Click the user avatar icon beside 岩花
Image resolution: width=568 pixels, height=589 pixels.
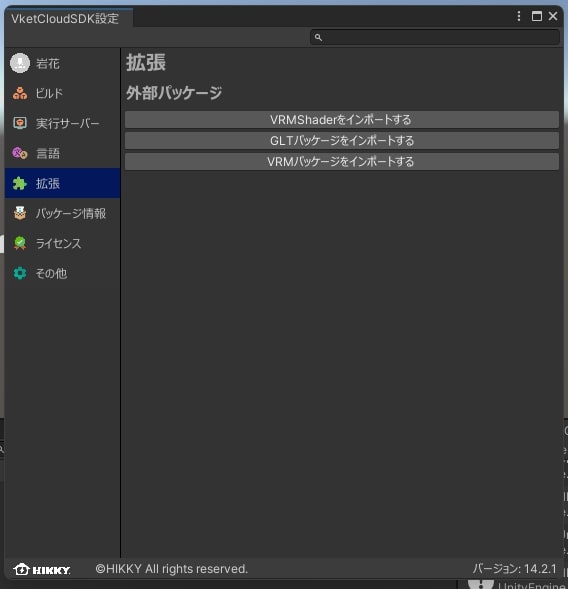(20, 63)
